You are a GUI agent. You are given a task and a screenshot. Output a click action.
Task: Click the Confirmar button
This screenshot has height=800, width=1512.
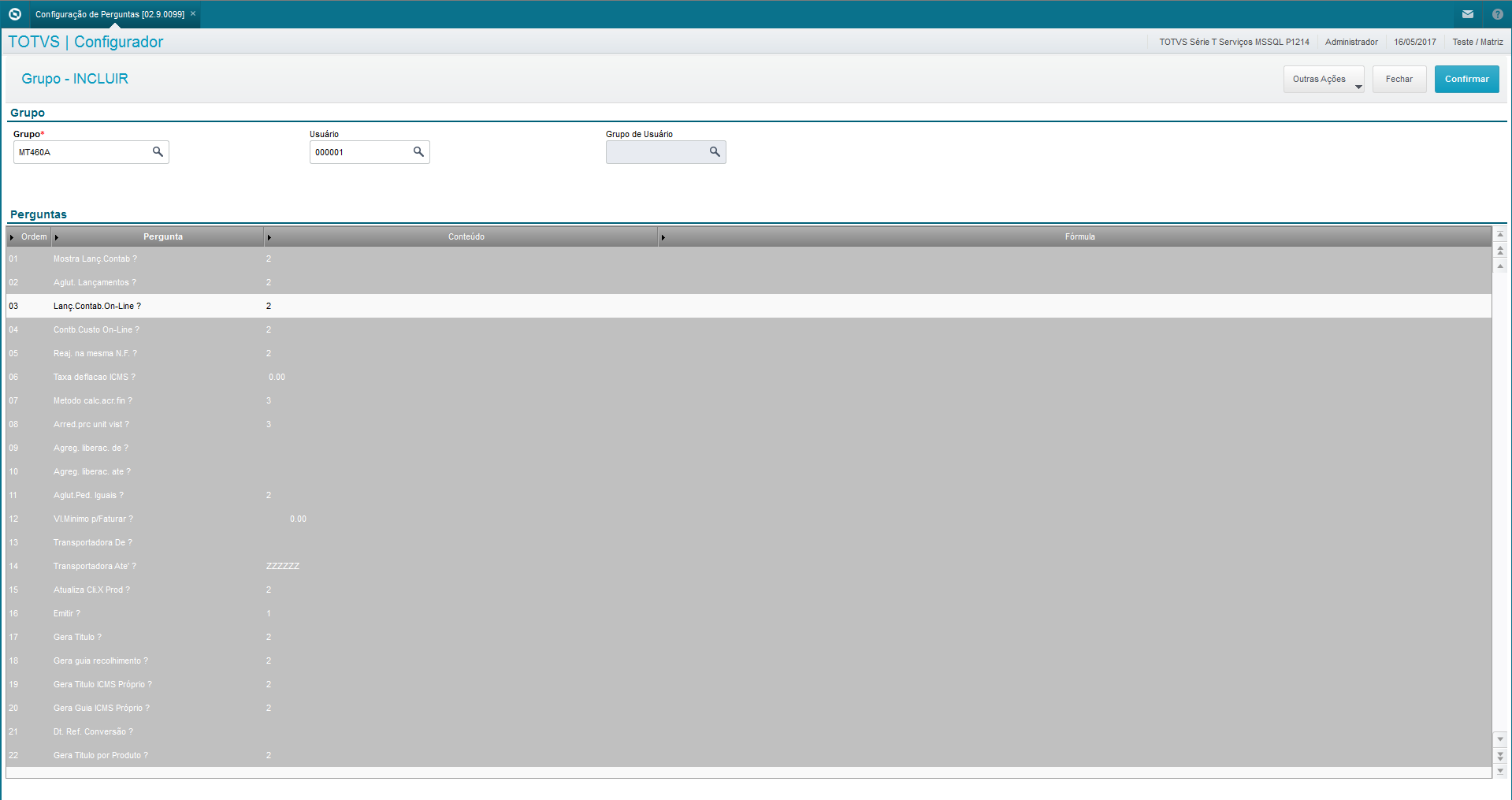tap(1466, 79)
